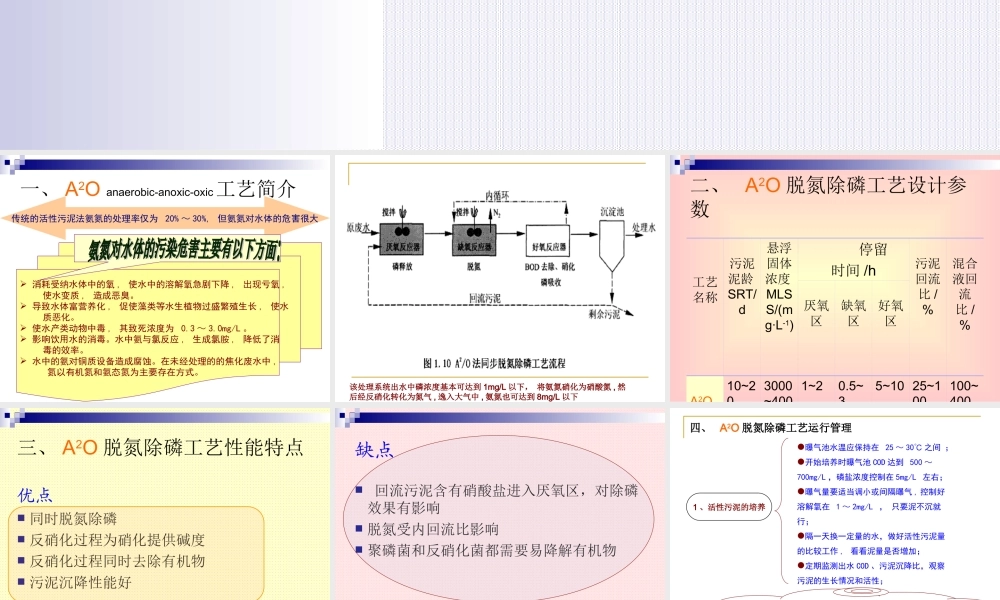Click the title 二、A²O脱氮除磷工艺设计参数
The image size is (1000, 600).
pyautogui.click(x=828, y=196)
